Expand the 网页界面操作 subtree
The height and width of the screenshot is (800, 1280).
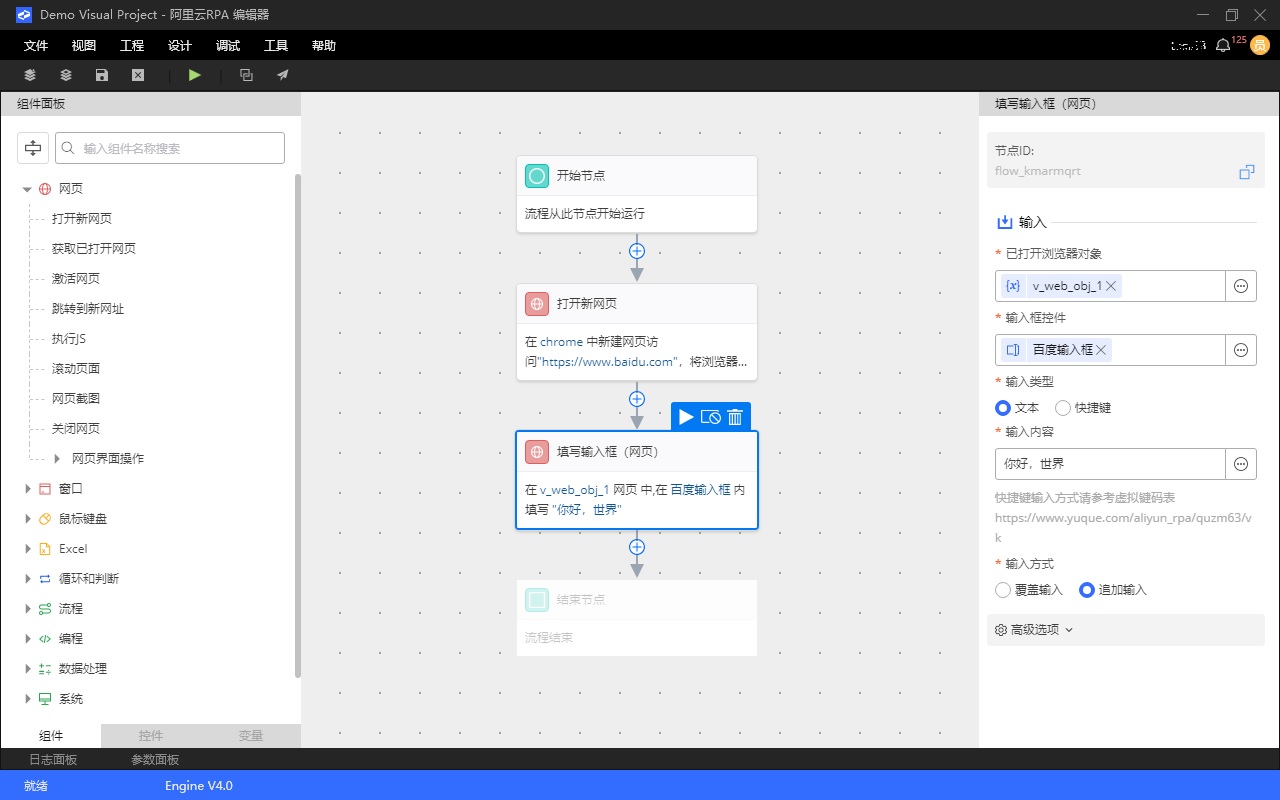(x=57, y=459)
